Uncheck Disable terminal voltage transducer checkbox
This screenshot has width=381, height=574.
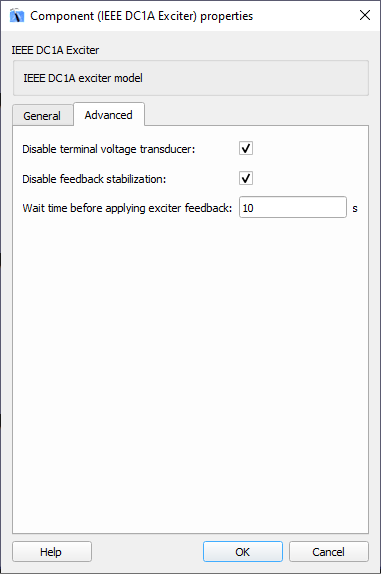pyautogui.click(x=246, y=149)
